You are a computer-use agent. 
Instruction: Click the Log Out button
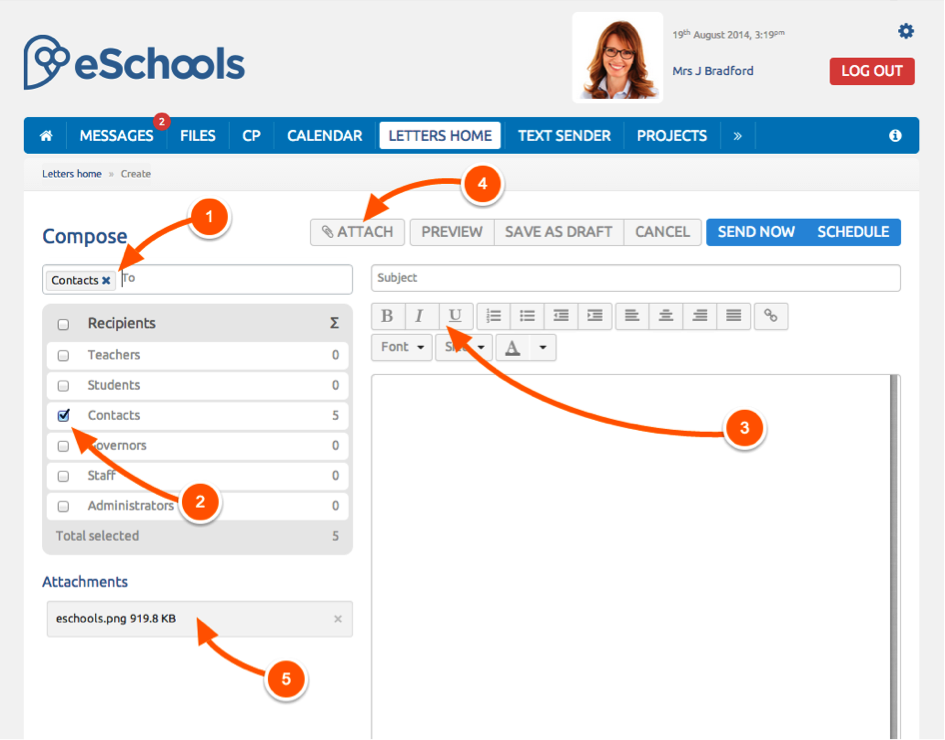871,71
